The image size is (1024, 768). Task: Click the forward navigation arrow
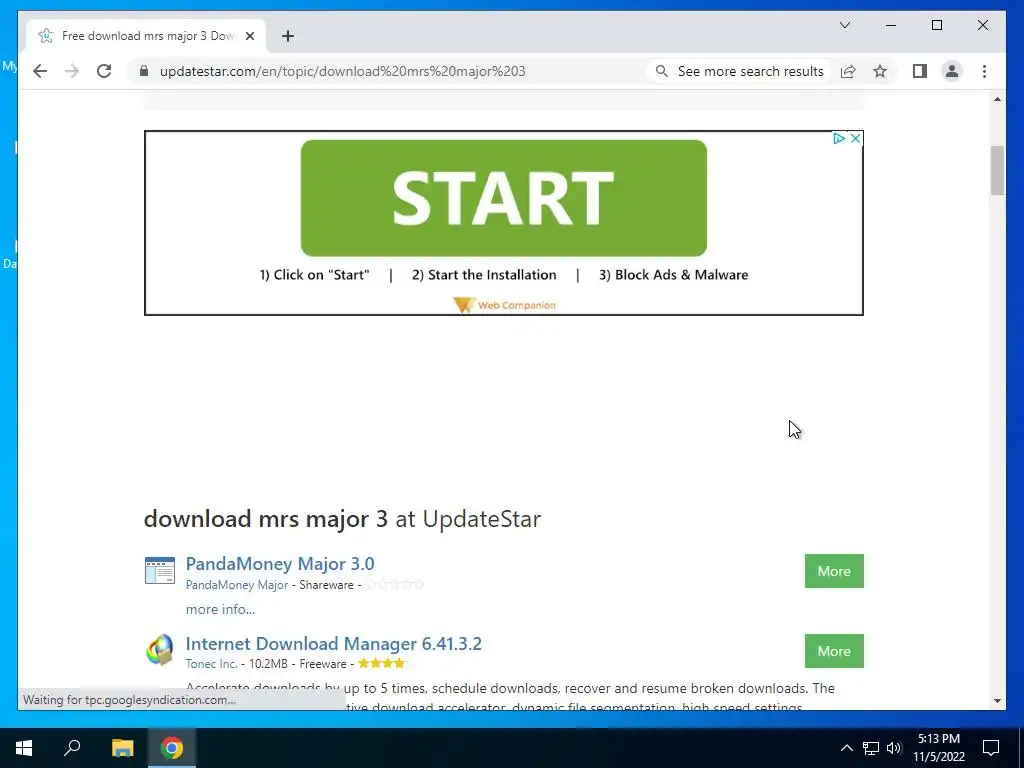click(72, 71)
